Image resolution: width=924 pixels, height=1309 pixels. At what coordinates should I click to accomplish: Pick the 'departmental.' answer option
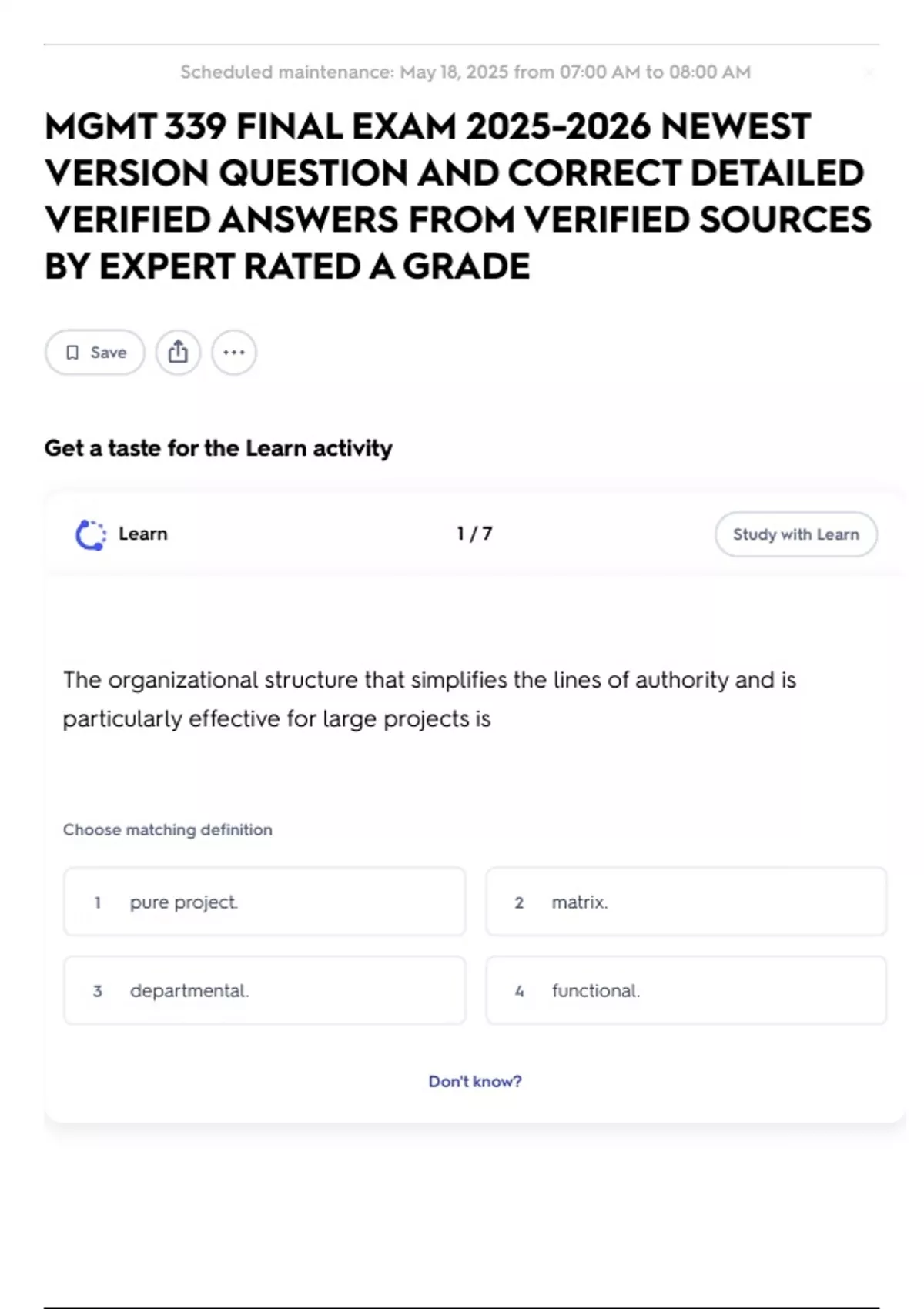tap(264, 990)
